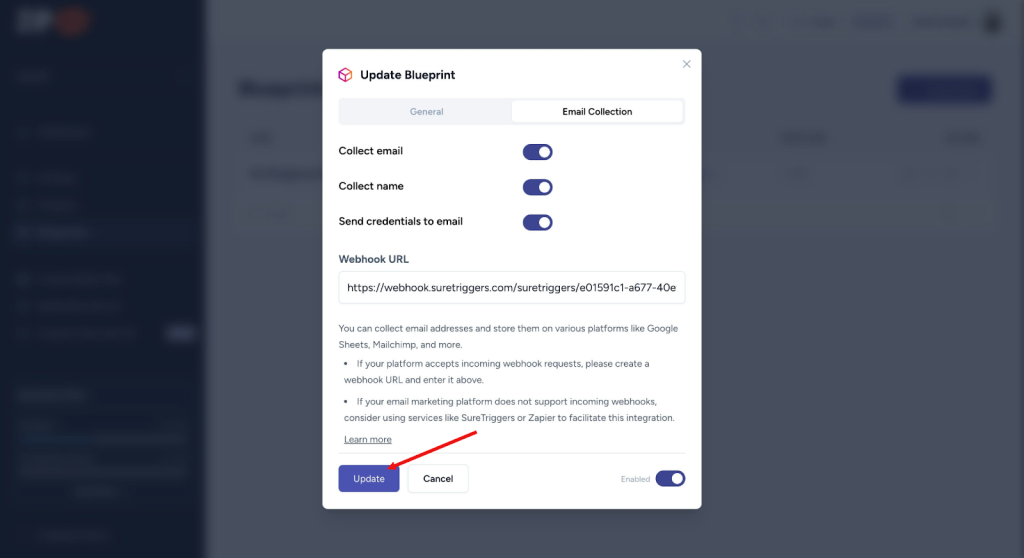This screenshot has width=1024, height=558.
Task: Save changes with the Update button
Action: 369,479
